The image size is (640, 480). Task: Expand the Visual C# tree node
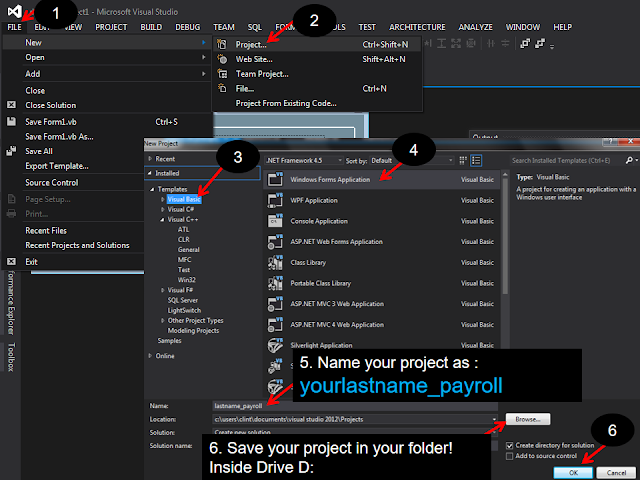pyautogui.click(x=162, y=209)
